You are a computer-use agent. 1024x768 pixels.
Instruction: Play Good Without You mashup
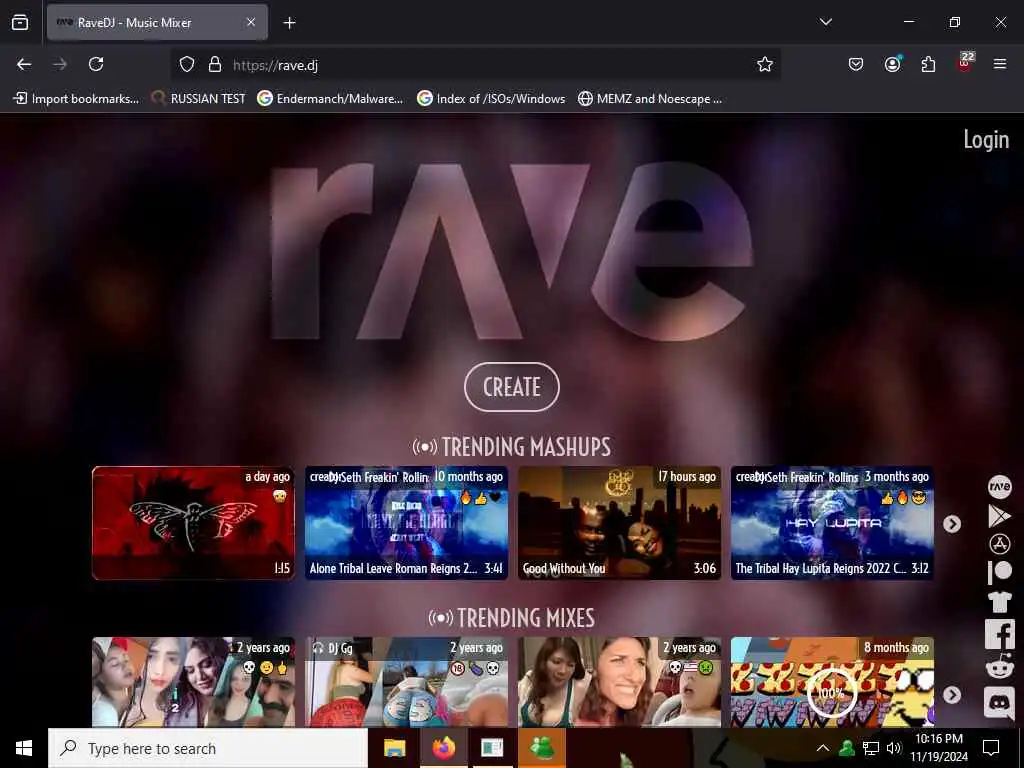click(619, 522)
